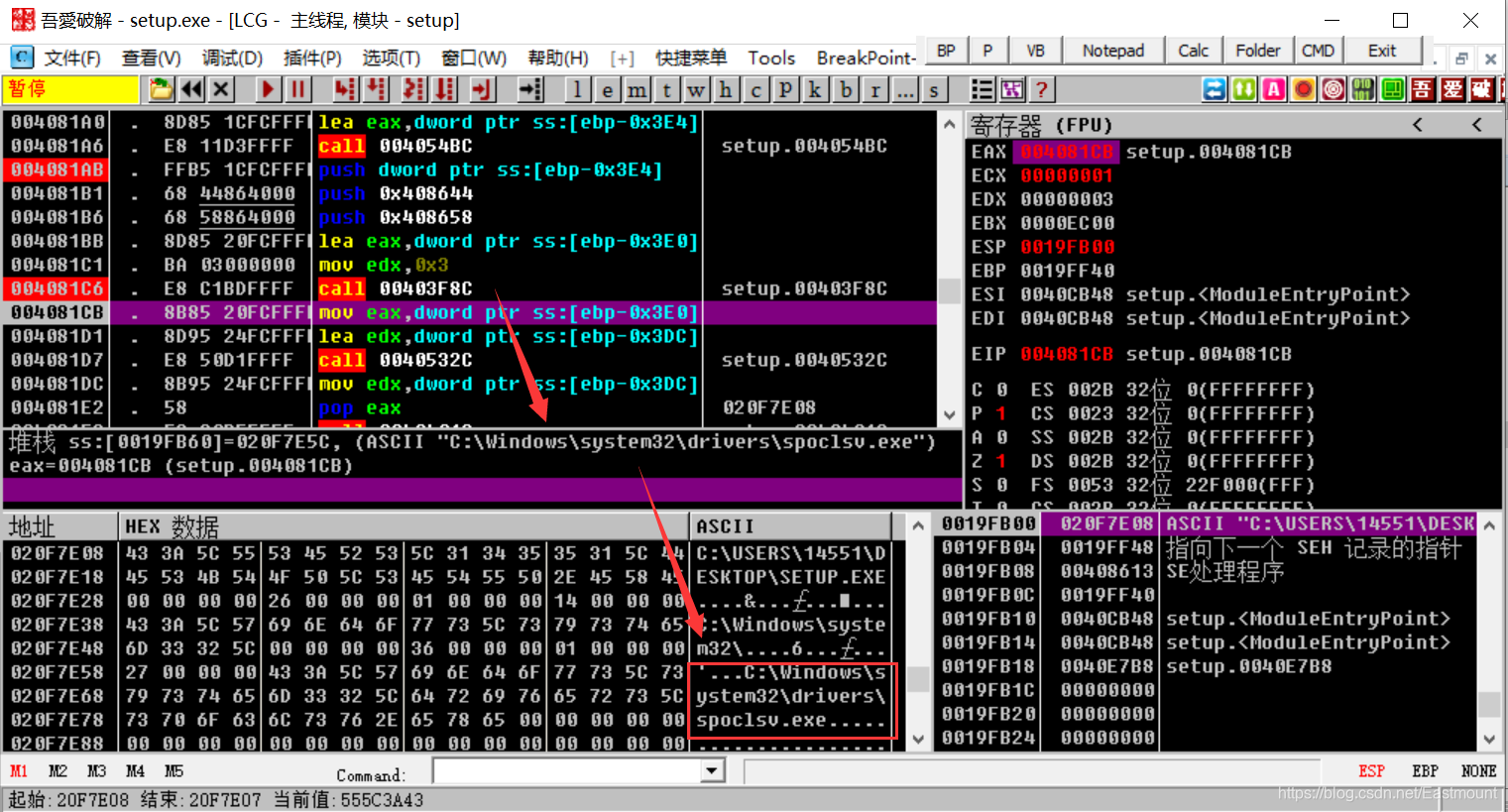The height and width of the screenshot is (812, 1508).
Task: Click the pink 'A' plugin icon
Action: (x=1274, y=89)
